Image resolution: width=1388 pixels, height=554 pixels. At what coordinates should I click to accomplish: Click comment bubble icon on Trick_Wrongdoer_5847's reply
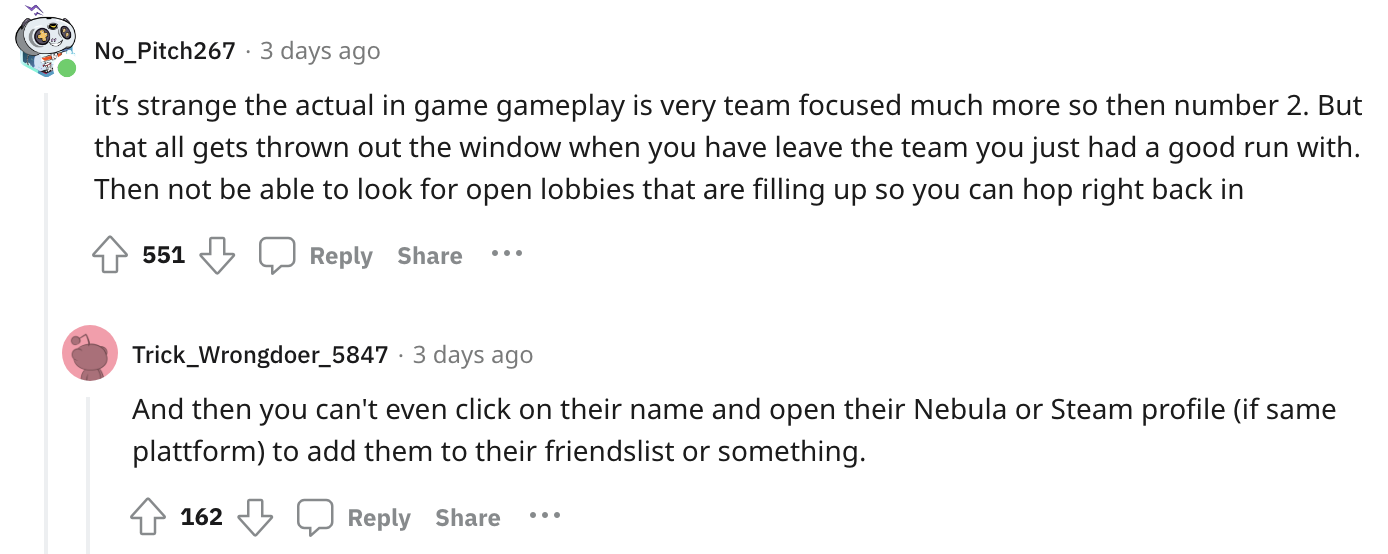click(314, 518)
